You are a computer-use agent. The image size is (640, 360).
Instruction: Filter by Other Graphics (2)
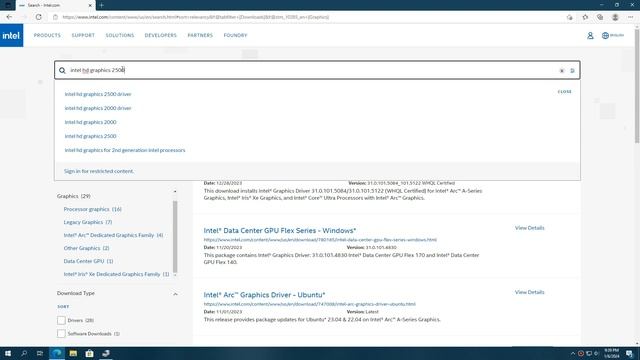[86, 248]
